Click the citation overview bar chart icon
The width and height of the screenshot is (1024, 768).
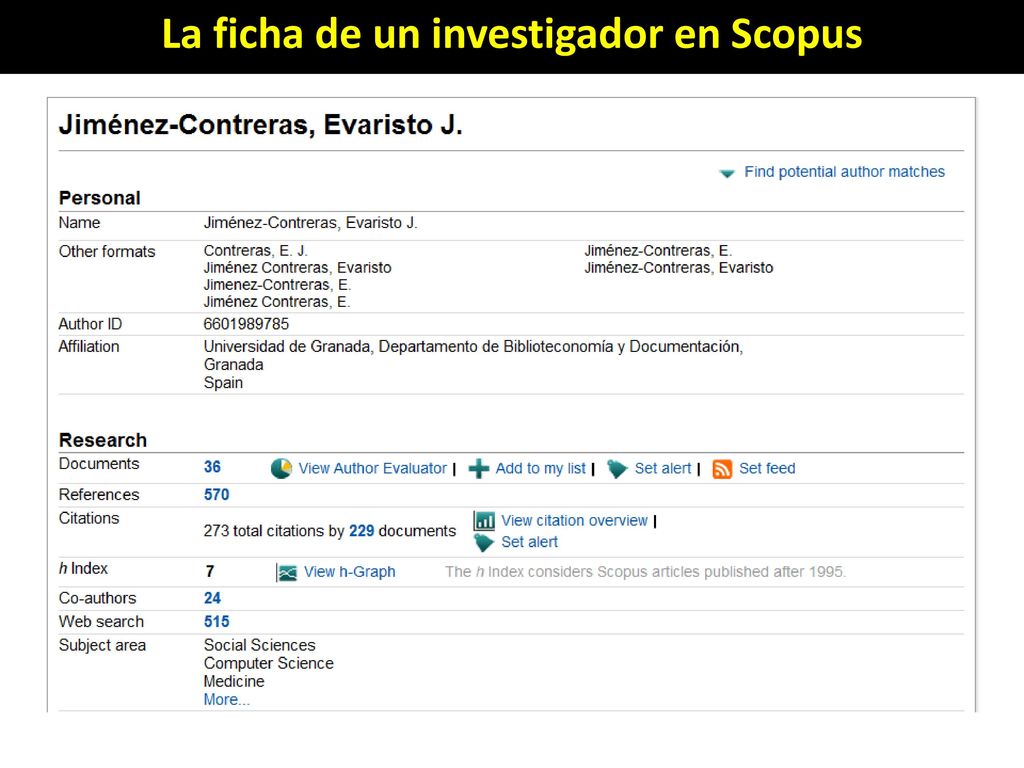tap(484, 520)
